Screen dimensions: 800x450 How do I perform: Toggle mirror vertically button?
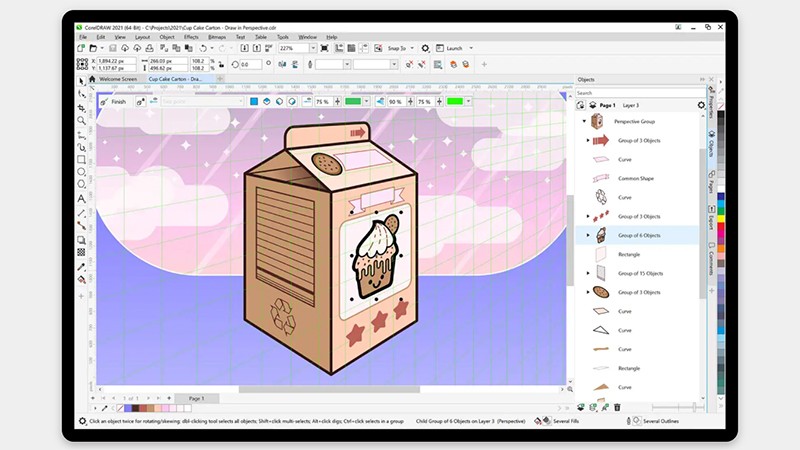pyautogui.click(x=295, y=65)
